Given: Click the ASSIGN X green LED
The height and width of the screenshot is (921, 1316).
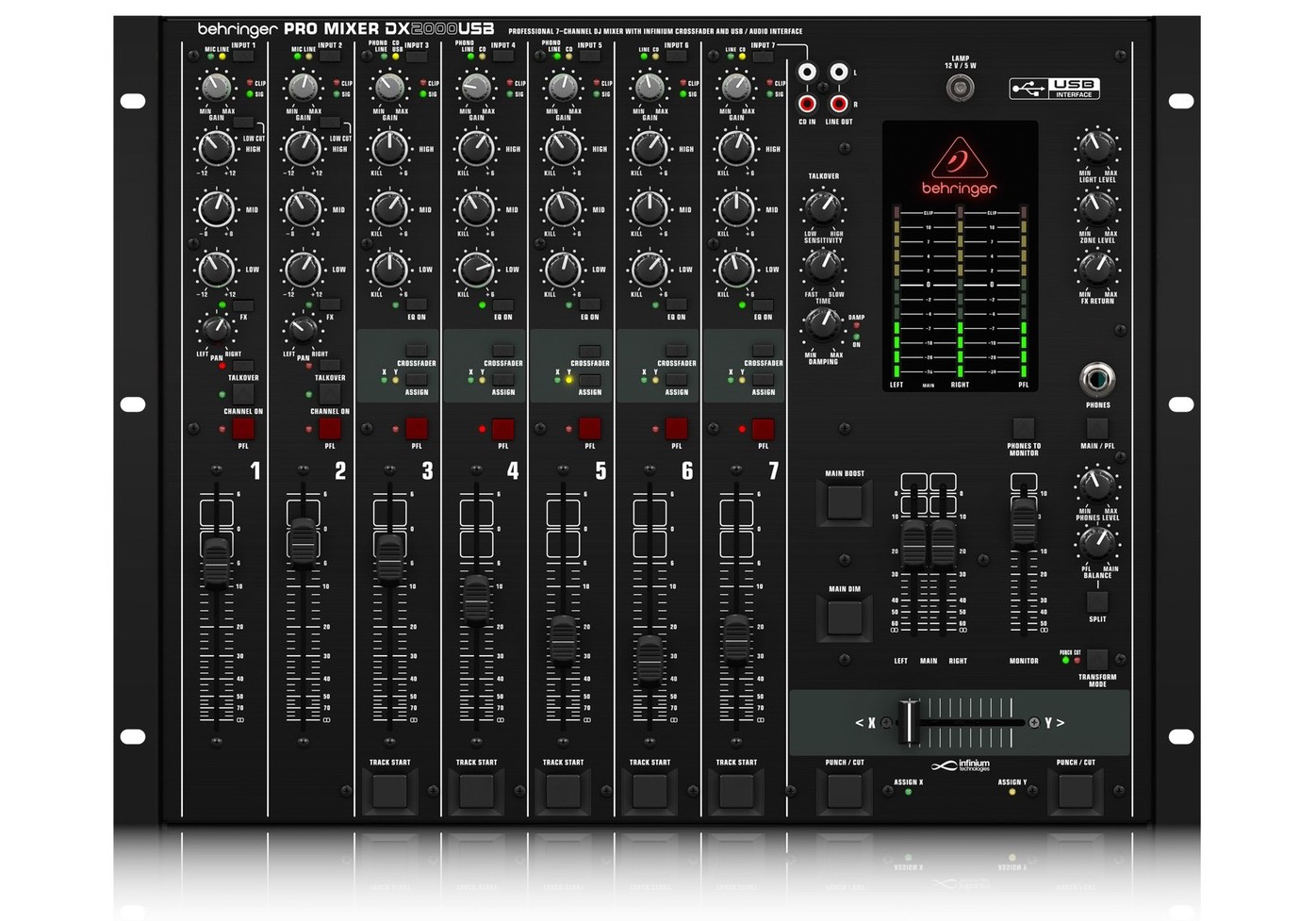Looking at the screenshot, I should tap(909, 792).
